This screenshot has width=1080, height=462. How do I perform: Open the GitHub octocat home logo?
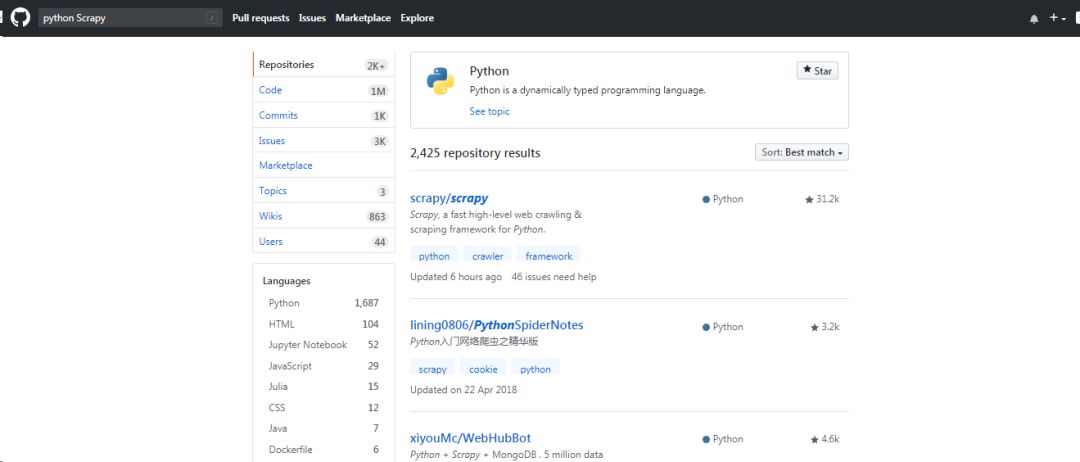click(21, 17)
